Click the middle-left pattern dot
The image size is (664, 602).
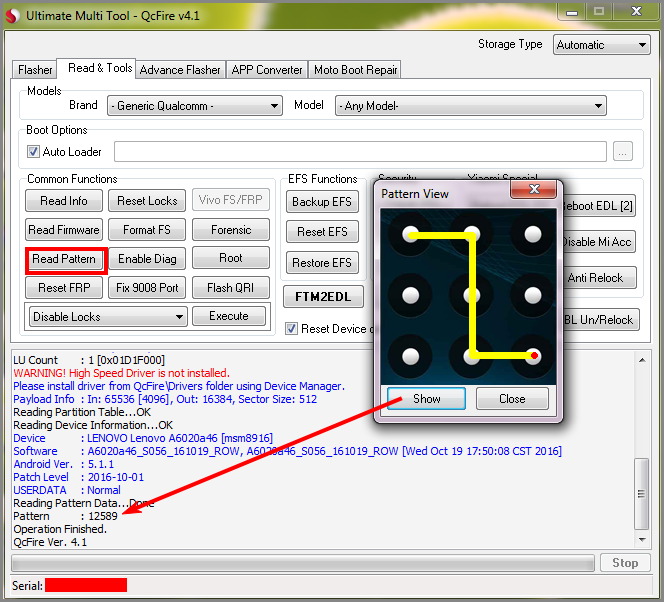coord(410,295)
